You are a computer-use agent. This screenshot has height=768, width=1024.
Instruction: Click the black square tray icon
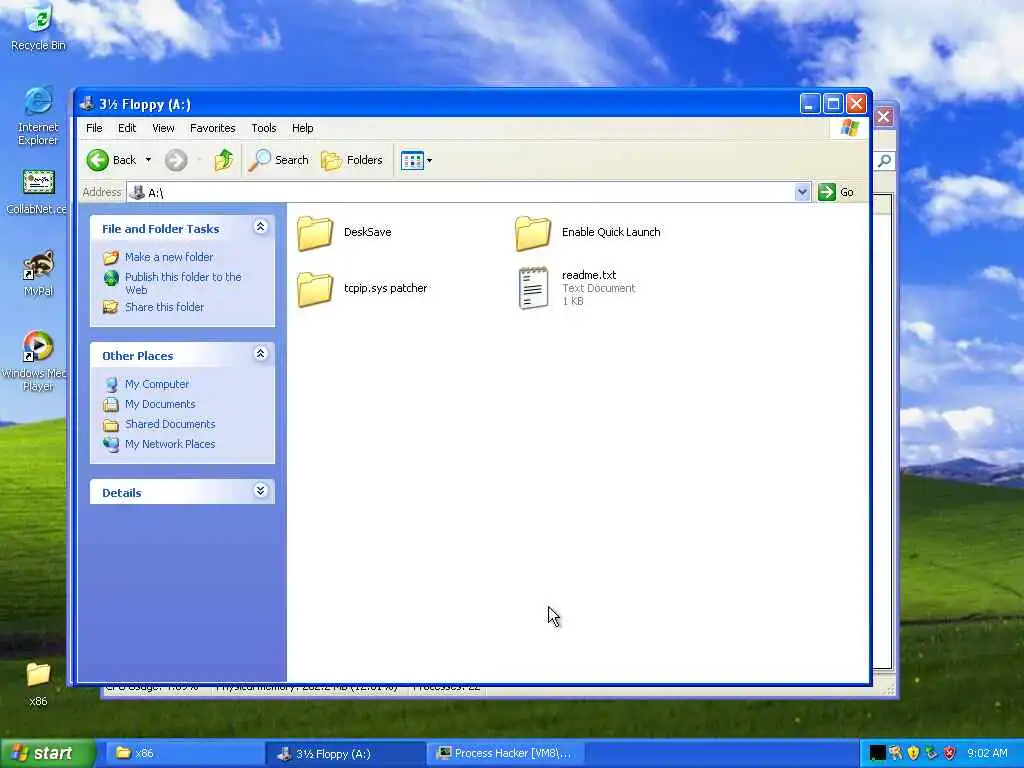pos(877,753)
